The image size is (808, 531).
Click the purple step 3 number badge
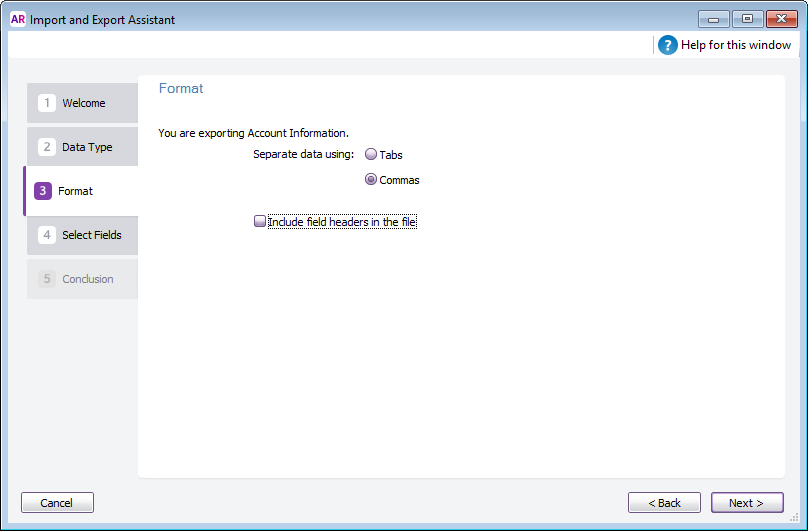(x=42, y=191)
